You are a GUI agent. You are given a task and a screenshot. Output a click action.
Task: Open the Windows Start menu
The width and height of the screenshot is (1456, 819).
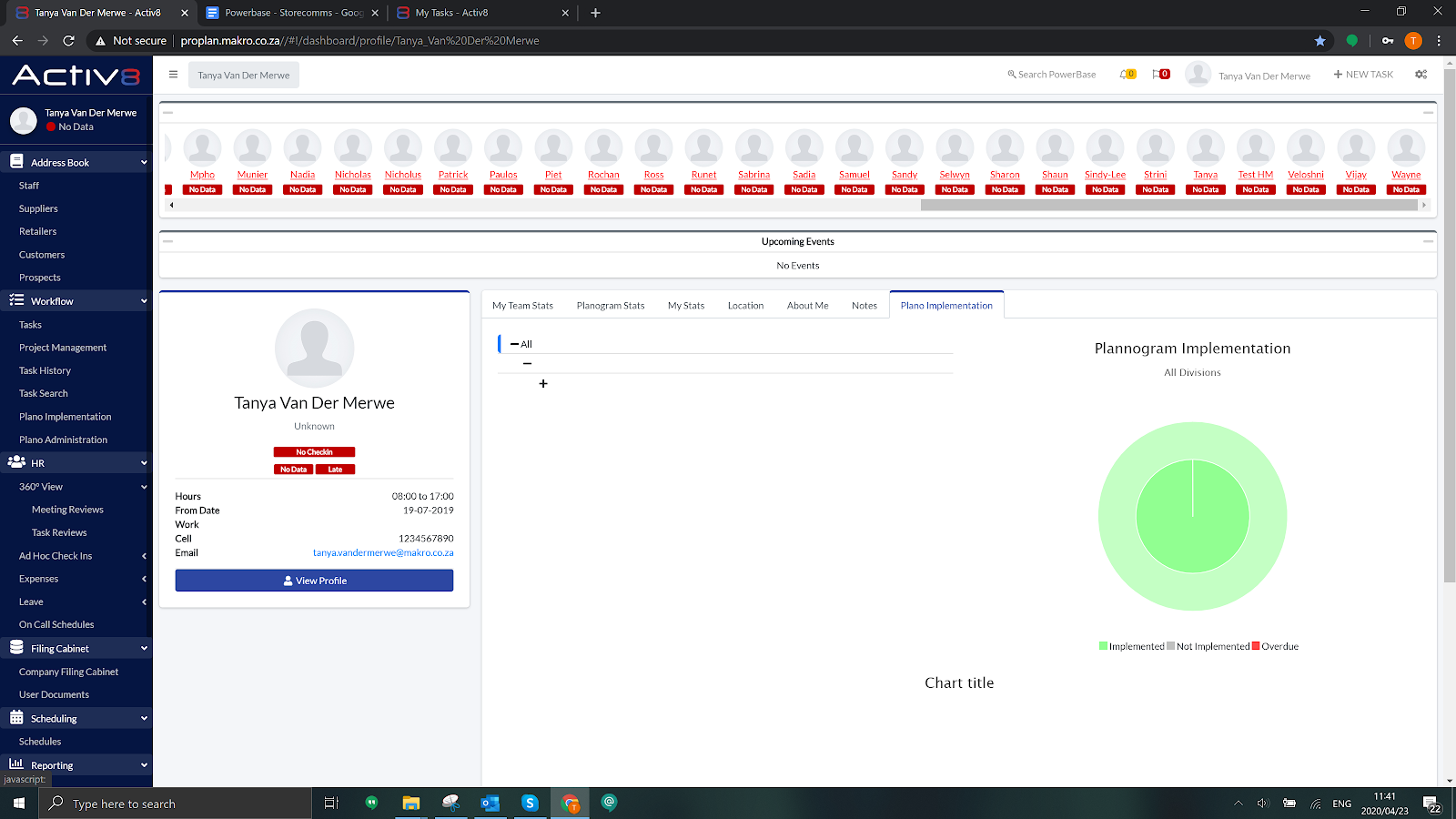pos(19,804)
